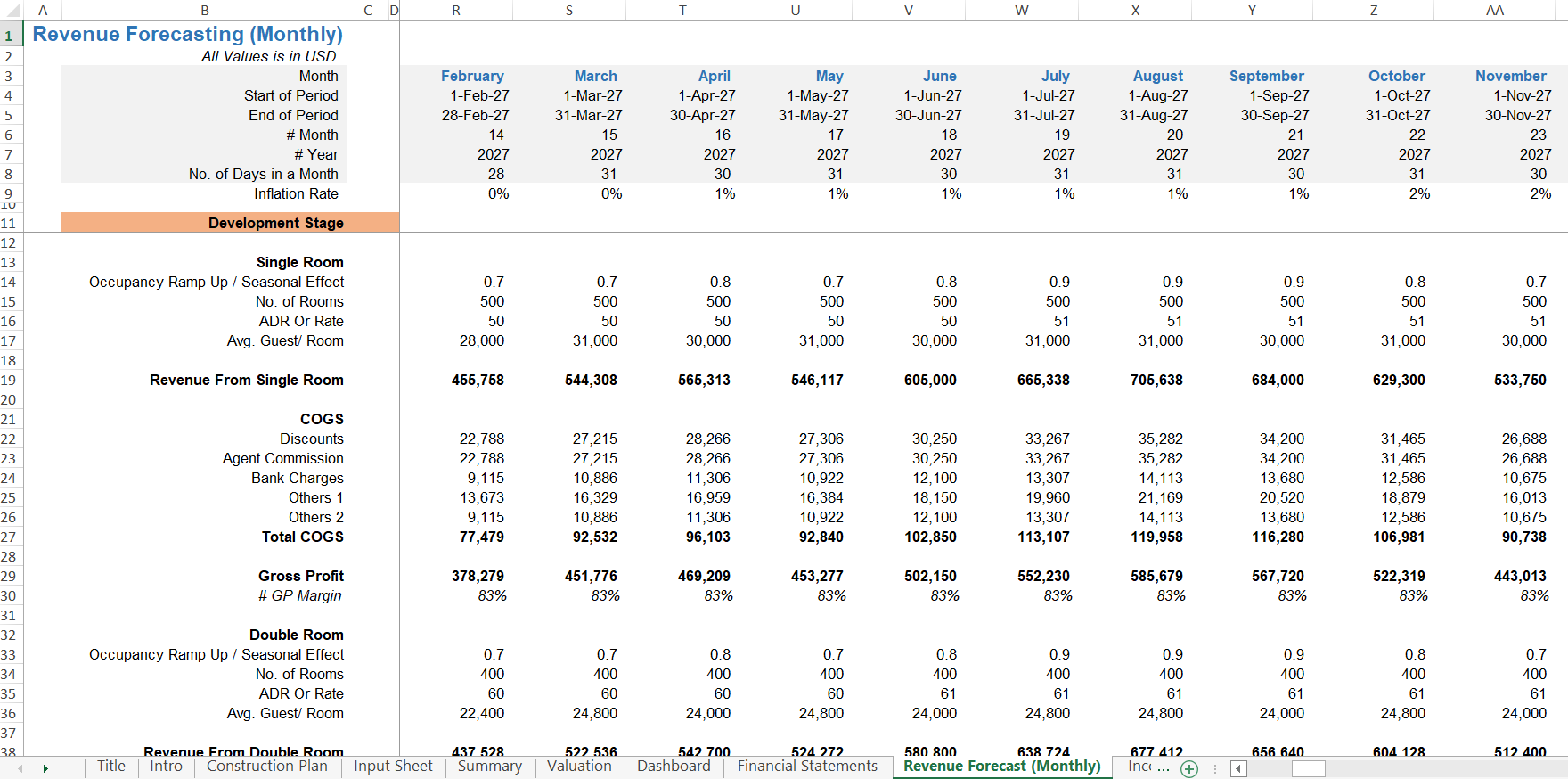Add a new sheet with the plus icon
Image resolution: width=1568 pixels, height=779 pixels.
(1189, 768)
